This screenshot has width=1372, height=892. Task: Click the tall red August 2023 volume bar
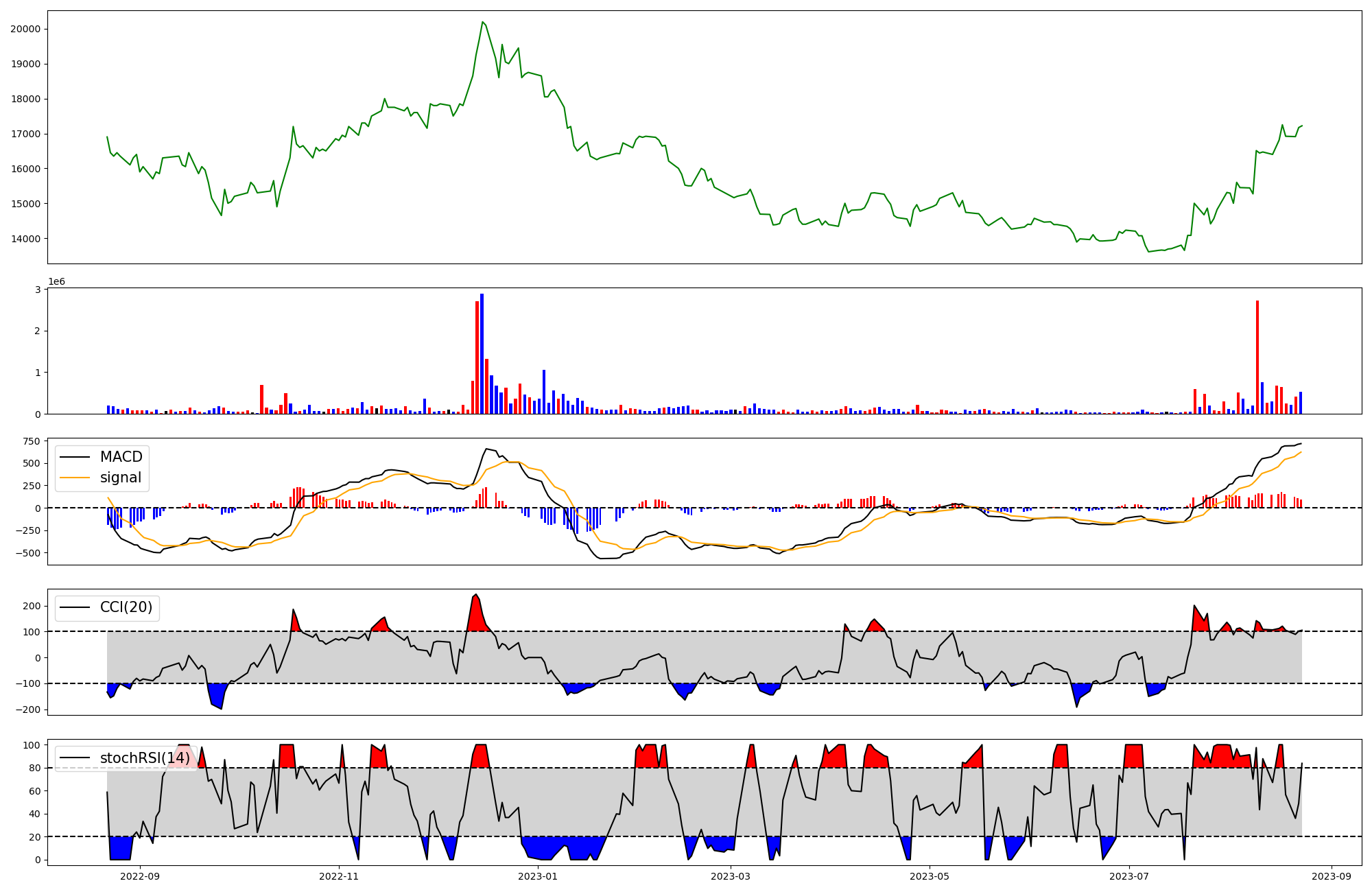pyautogui.click(x=1257, y=357)
